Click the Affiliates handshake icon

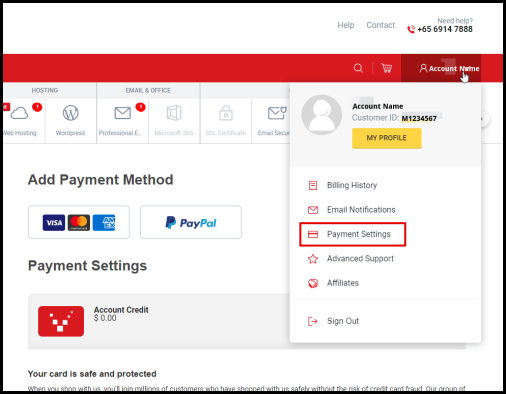[x=313, y=283]
